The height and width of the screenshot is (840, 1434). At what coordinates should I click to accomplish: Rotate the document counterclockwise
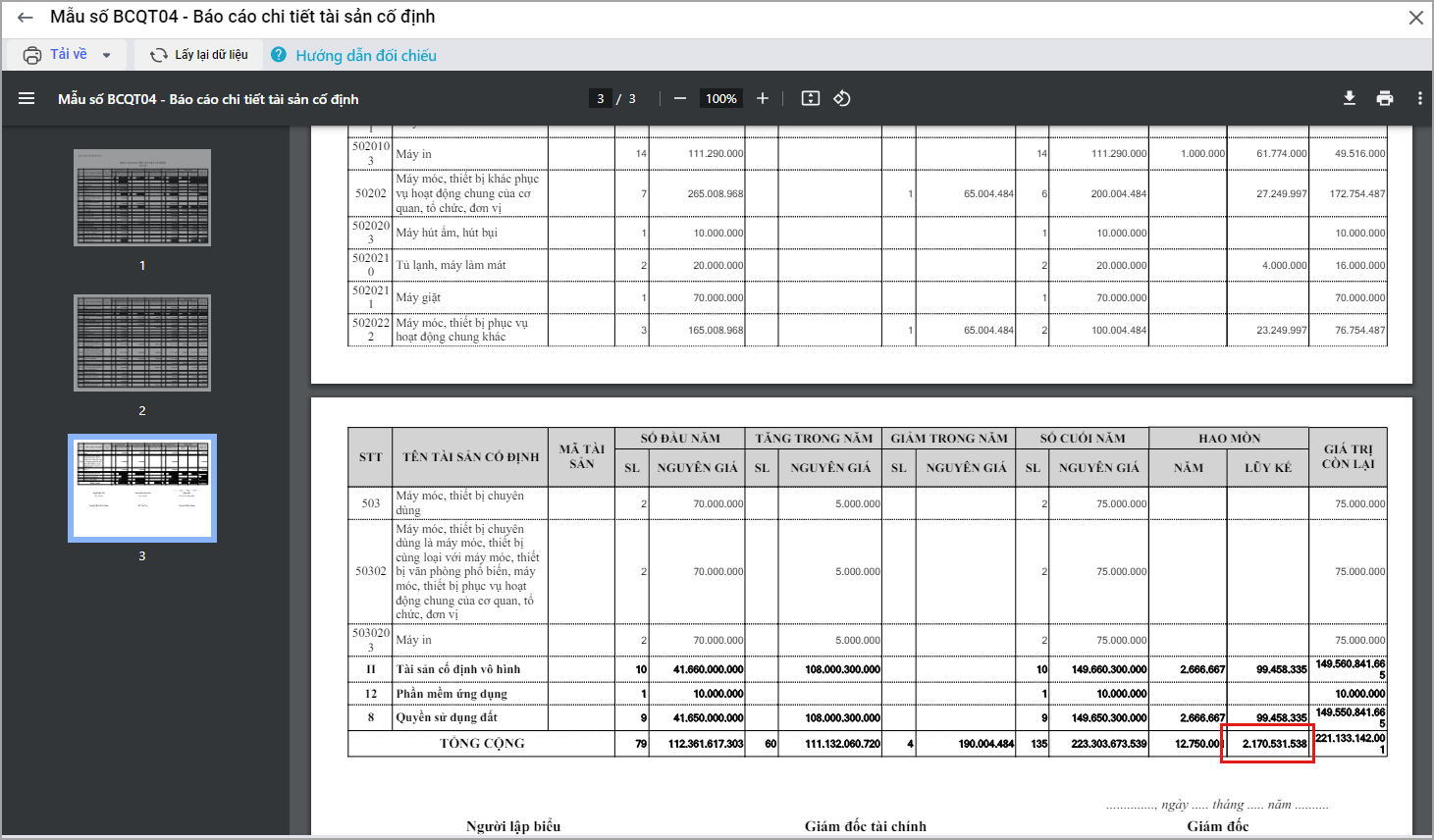[842, 98]
